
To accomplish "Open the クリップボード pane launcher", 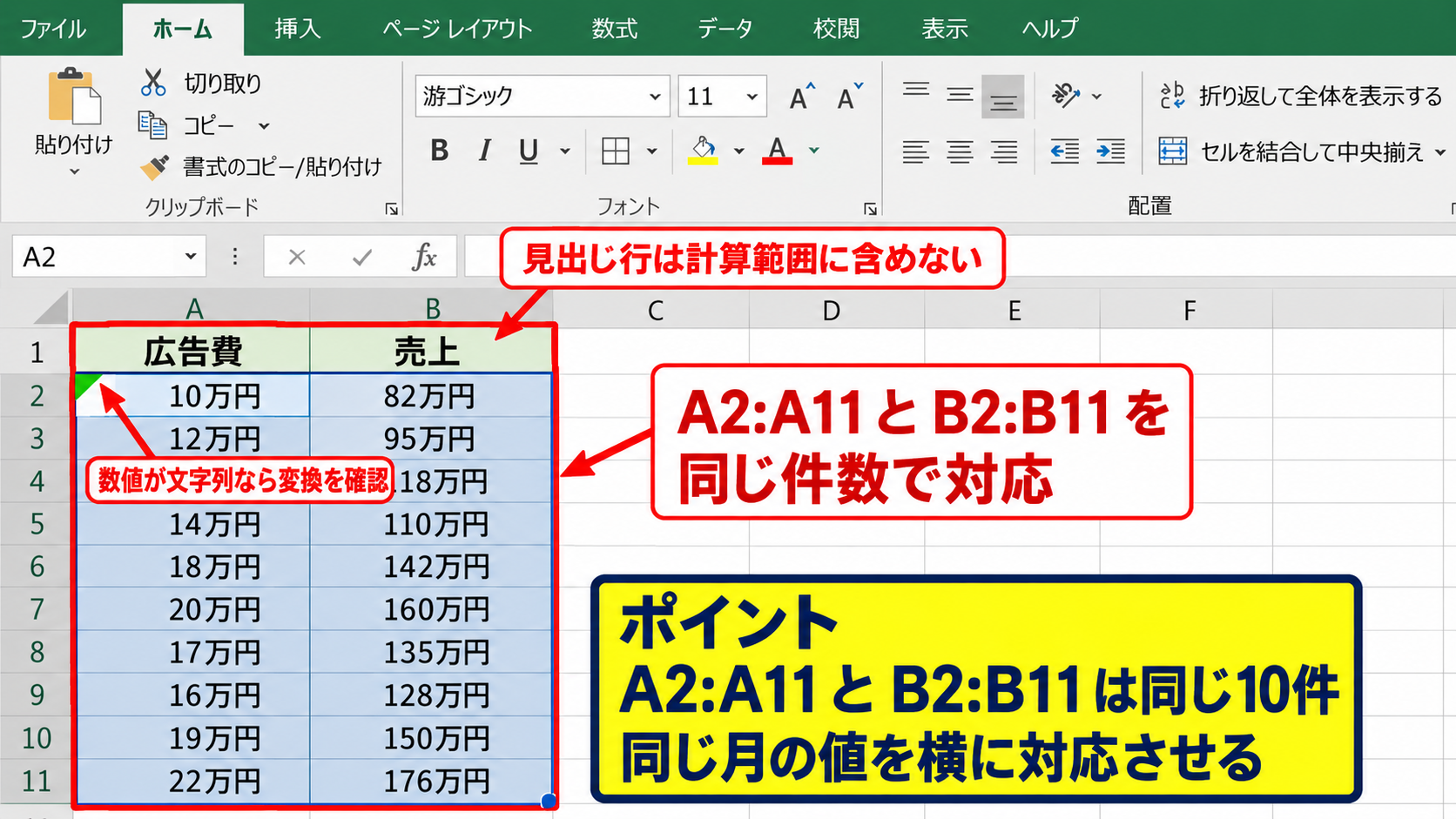I will (392, 209).
